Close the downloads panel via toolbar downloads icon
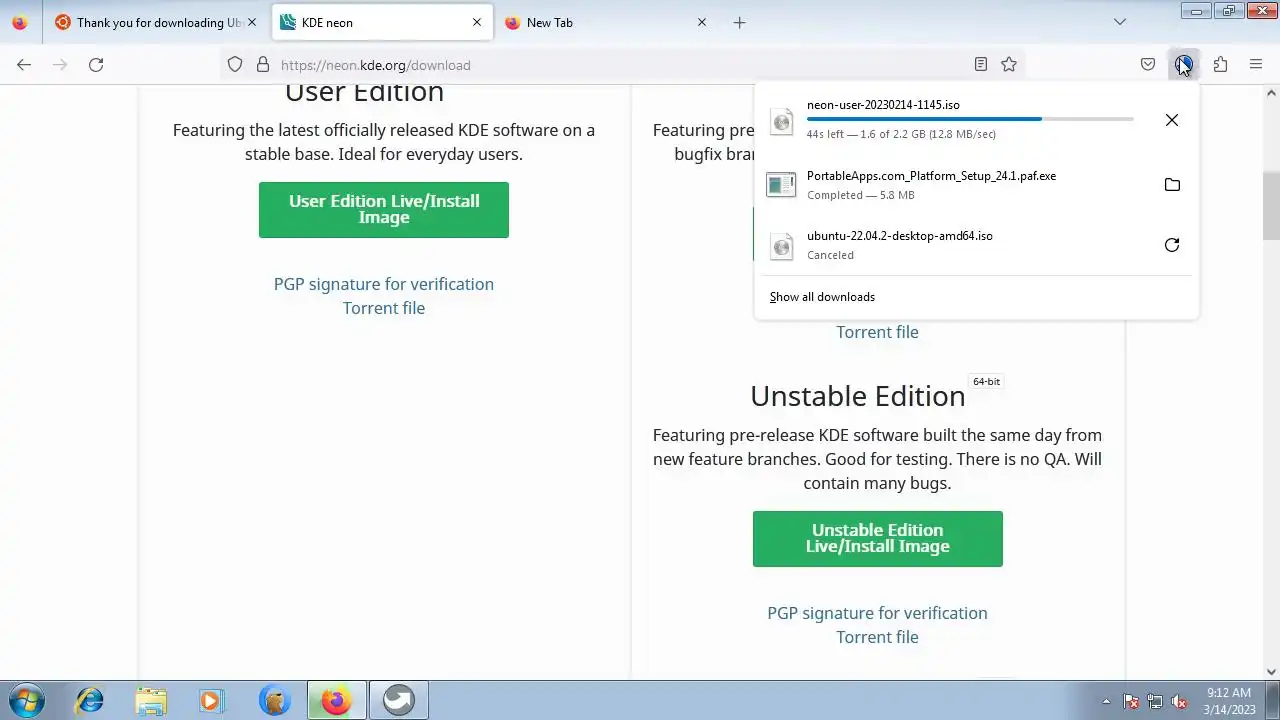Viewport: 1280px width, 720px height. click(x=1184, y=65)
